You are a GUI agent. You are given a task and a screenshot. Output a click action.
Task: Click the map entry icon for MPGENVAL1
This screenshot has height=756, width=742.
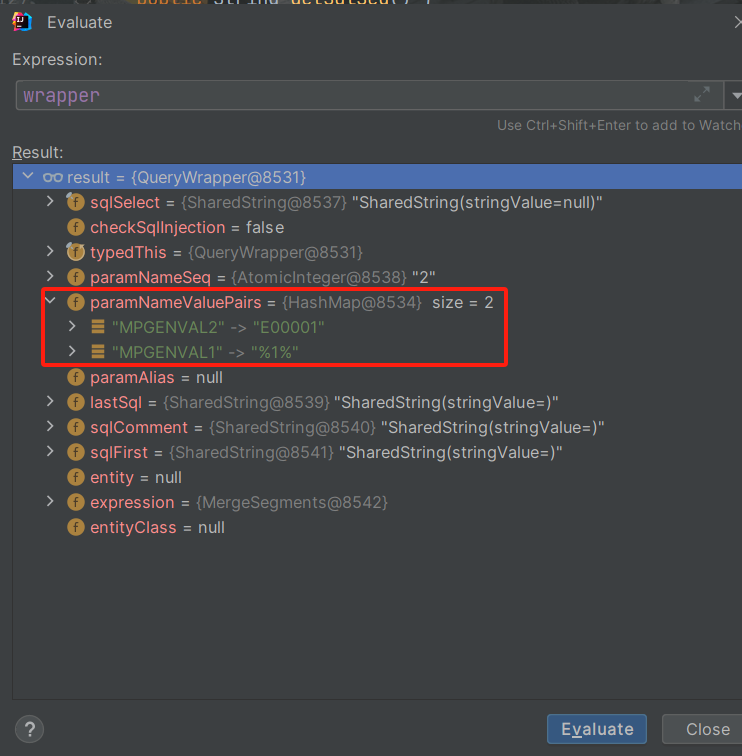[98, 352]
